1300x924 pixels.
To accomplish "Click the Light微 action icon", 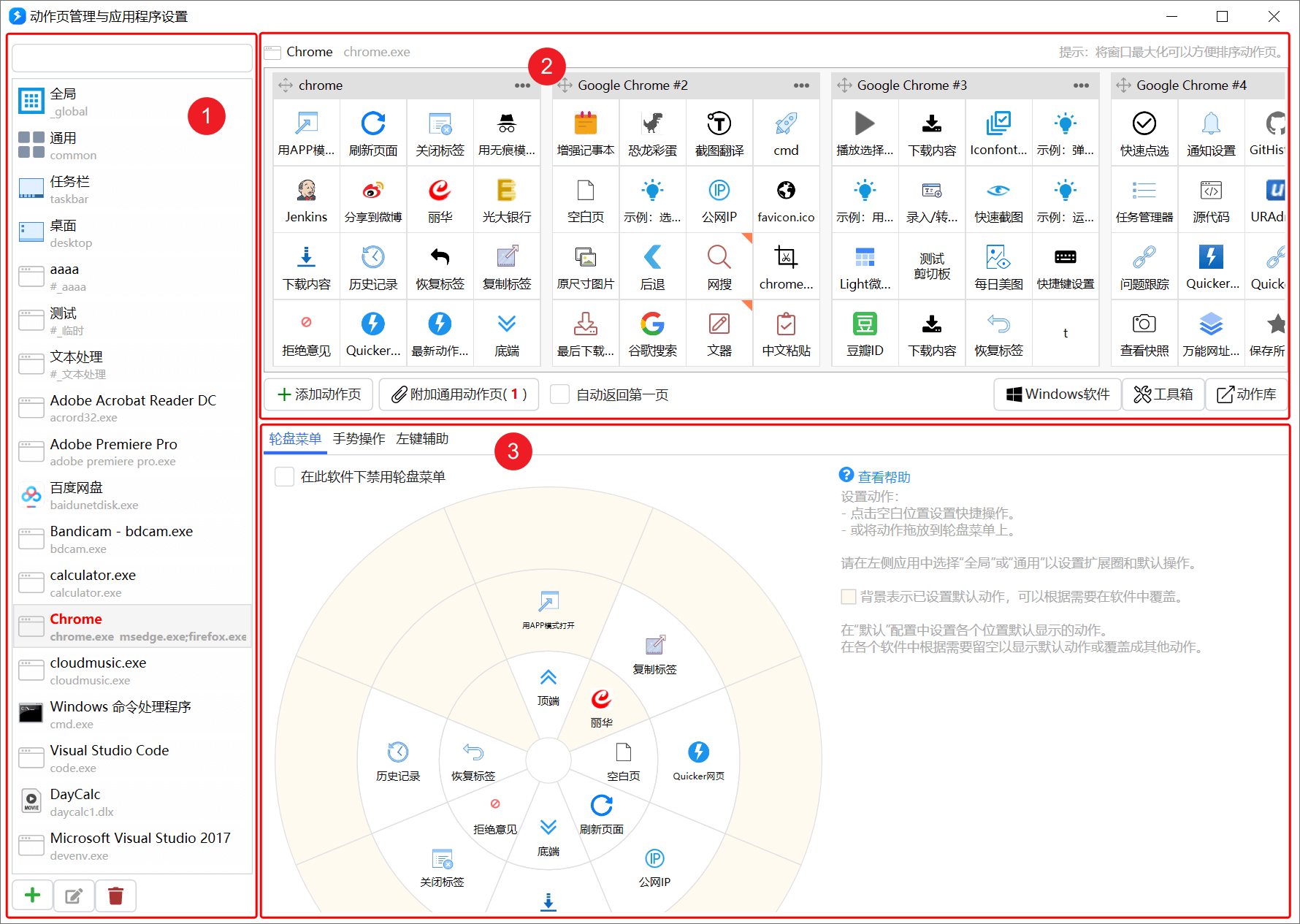I will (865, 267).
